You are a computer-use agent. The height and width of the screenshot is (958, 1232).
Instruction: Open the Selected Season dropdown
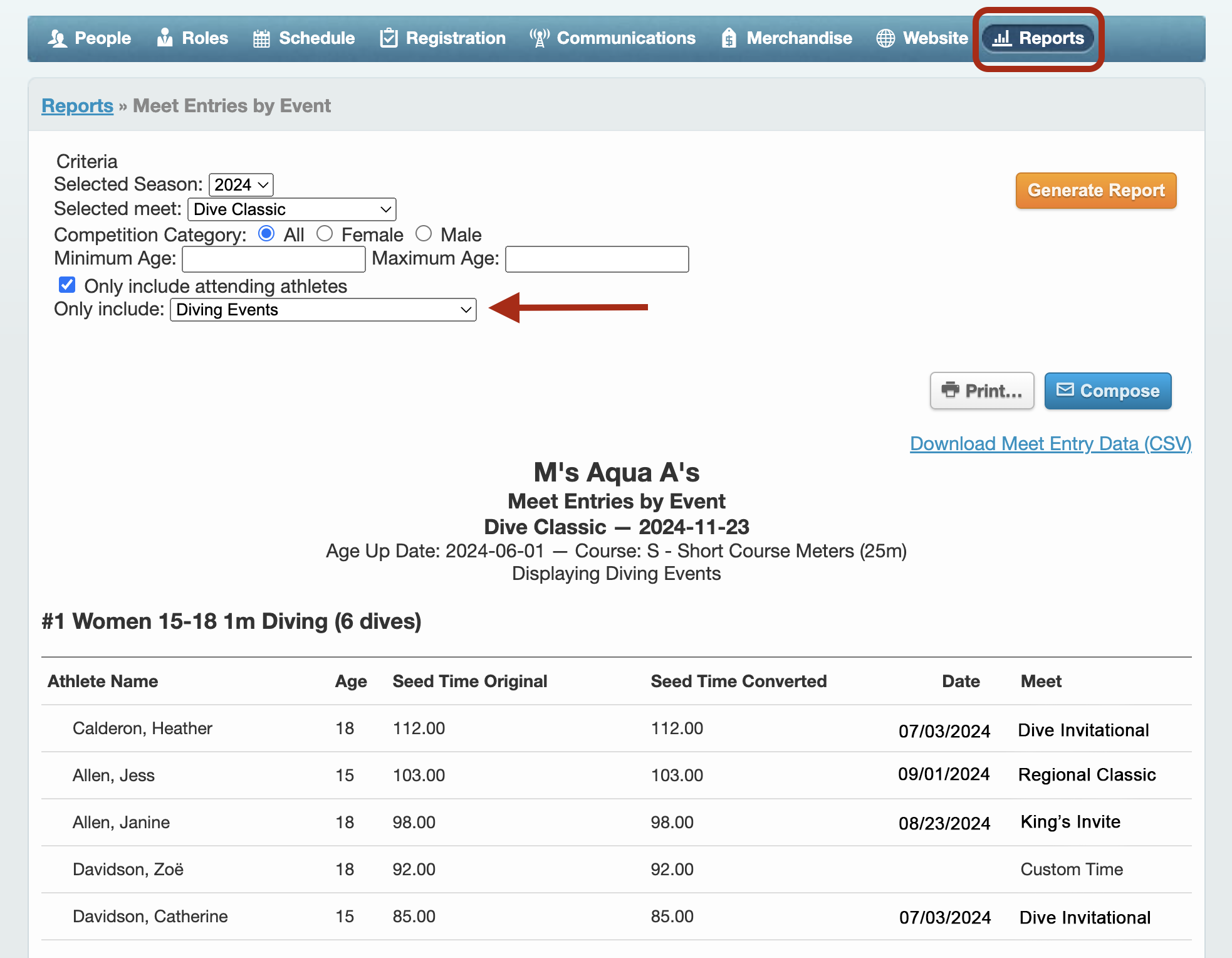241,185
